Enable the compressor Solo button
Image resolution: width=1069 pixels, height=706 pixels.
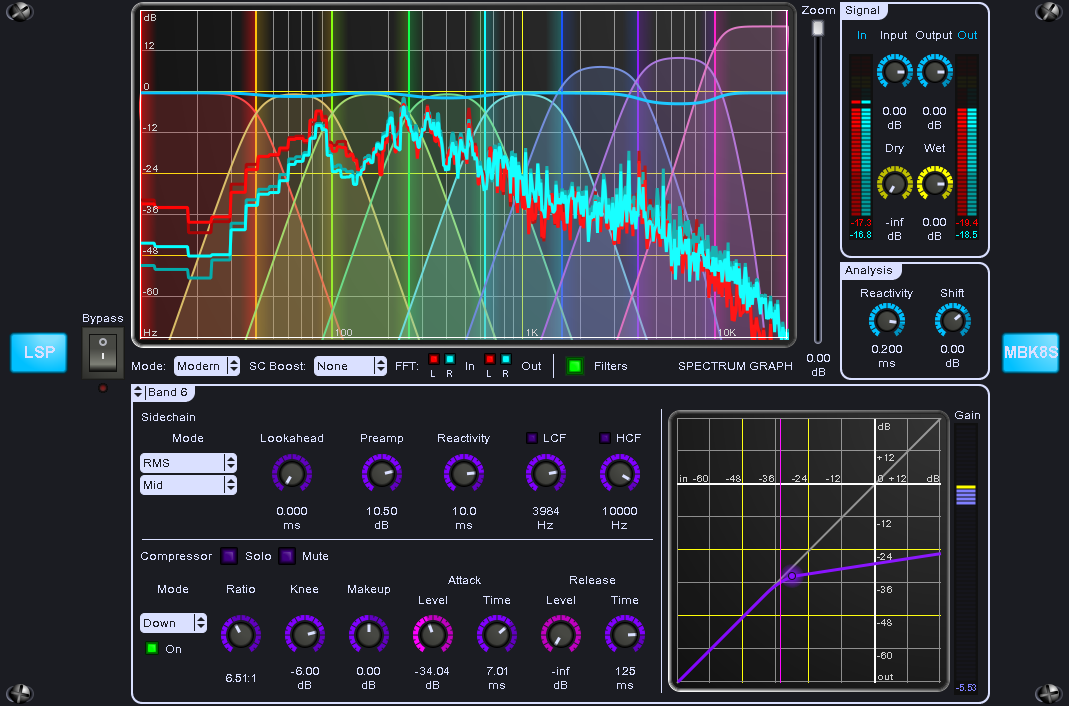(x=229, y=556)
